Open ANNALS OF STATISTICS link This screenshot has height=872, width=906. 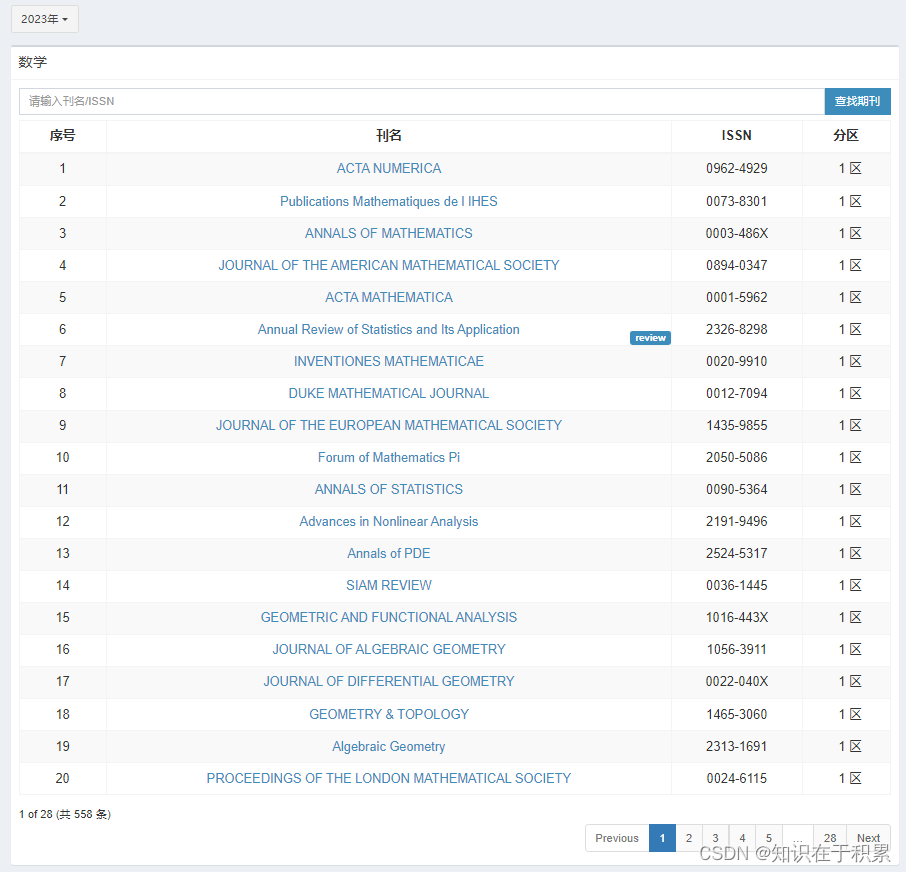coord(389,489)
